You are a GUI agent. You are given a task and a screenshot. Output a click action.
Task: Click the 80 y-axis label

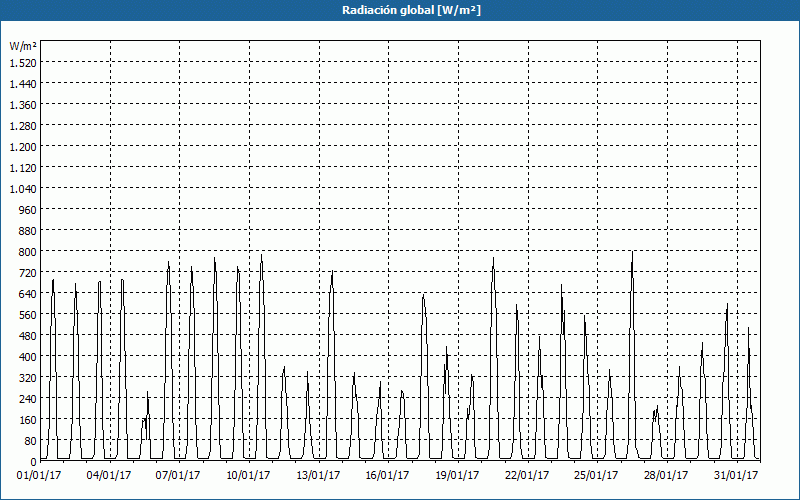point(31,441)
